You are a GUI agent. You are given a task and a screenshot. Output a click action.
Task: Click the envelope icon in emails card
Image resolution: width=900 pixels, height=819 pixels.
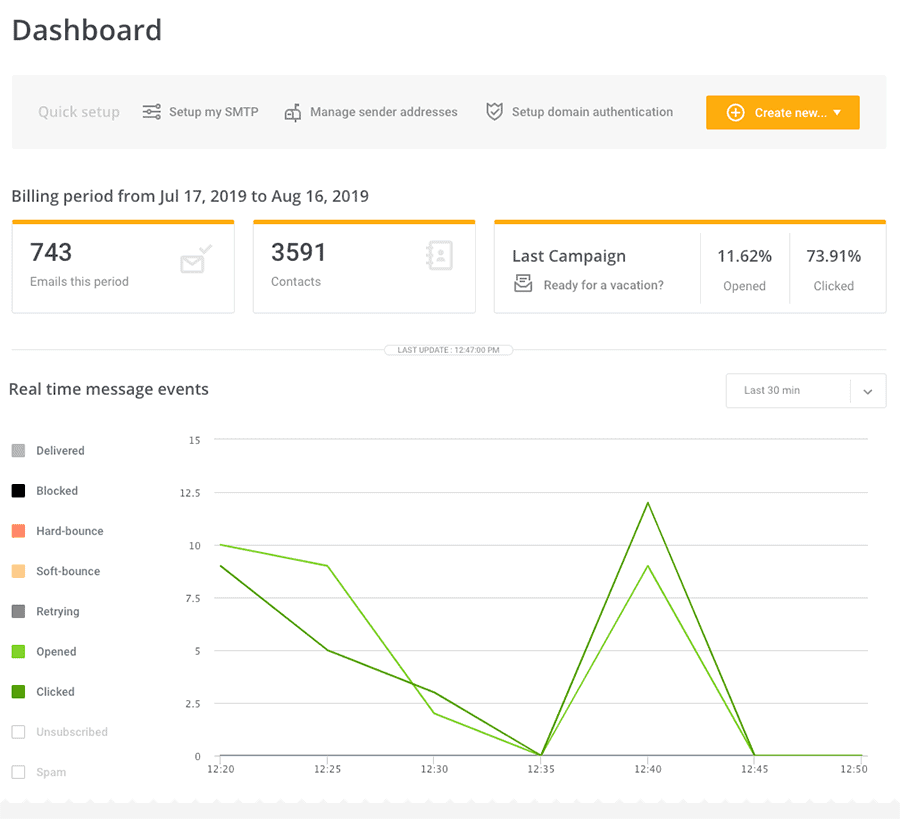point(194,262)
